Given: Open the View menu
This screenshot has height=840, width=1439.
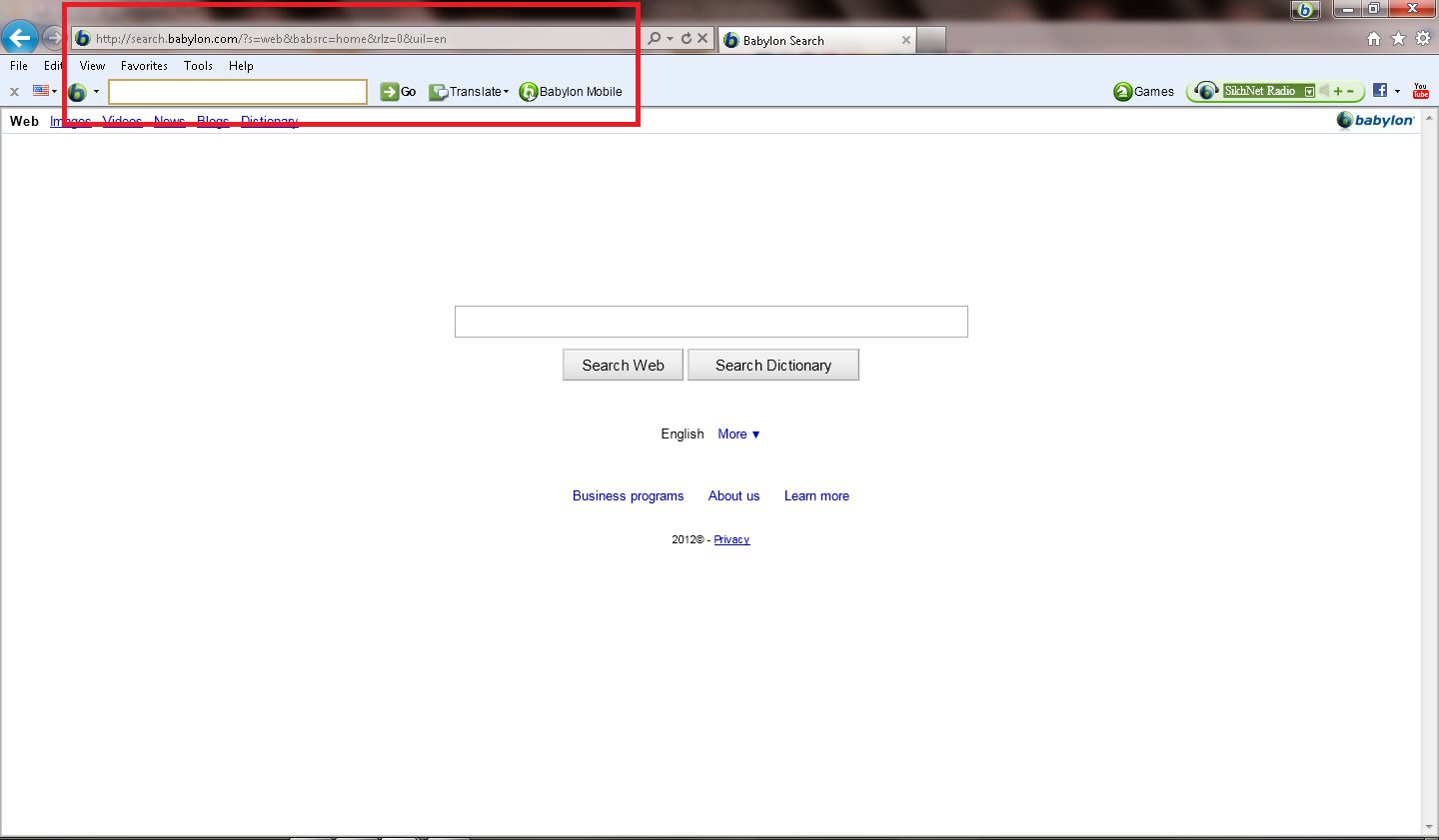Looking at the screenshot, I should 93,66.
